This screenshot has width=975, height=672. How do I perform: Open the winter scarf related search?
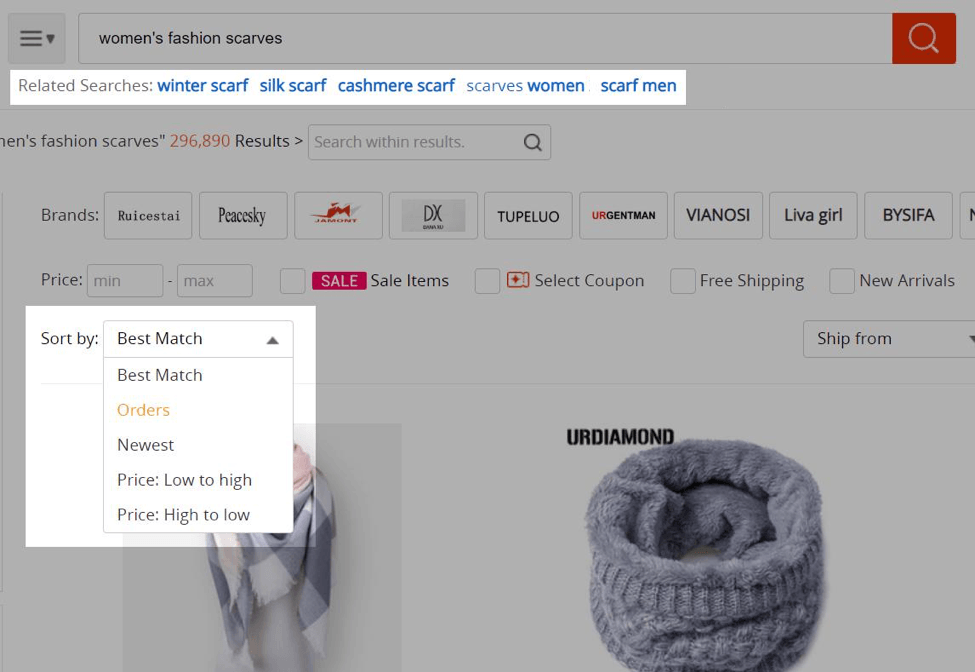point(203,86)
